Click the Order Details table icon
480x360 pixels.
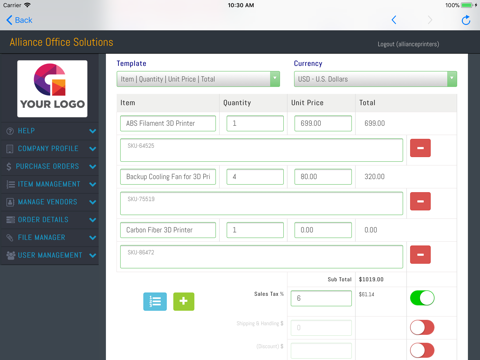[11, 220]
